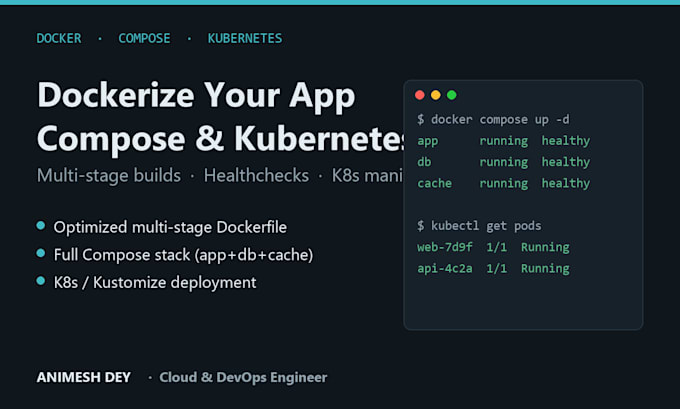Click the 'Healthchecks' subtitle text
The width and height of the screenshot is (680, 409).
[256, 176]
